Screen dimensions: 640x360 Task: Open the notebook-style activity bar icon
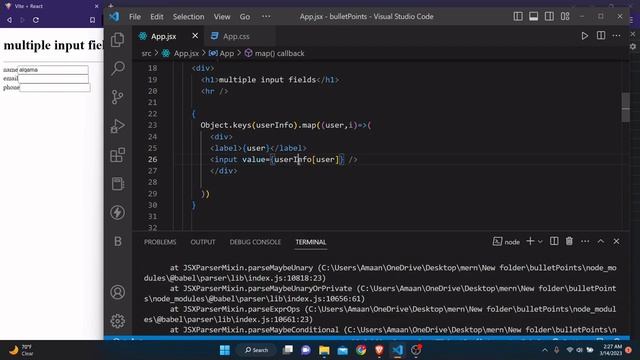tap(118, 184)
